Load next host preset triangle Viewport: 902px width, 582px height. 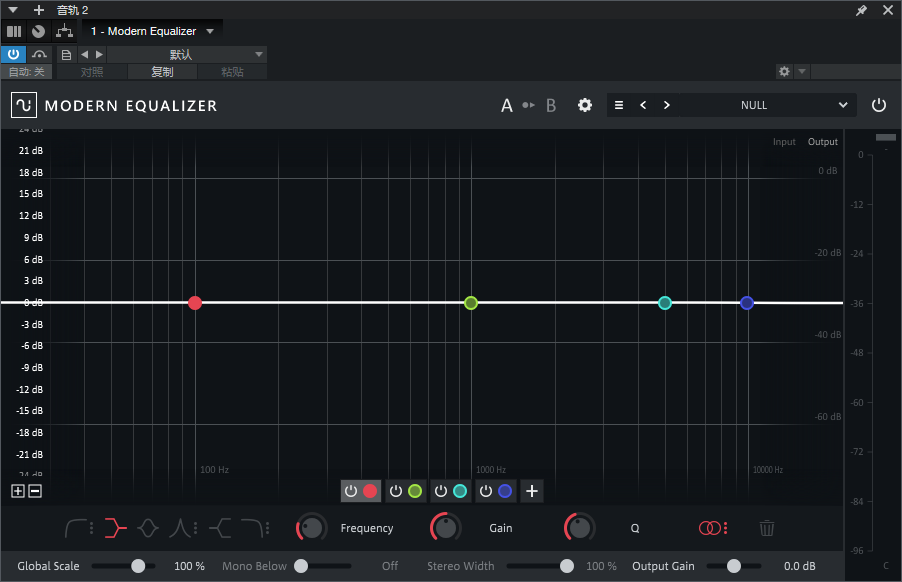[x=100, y=55]
